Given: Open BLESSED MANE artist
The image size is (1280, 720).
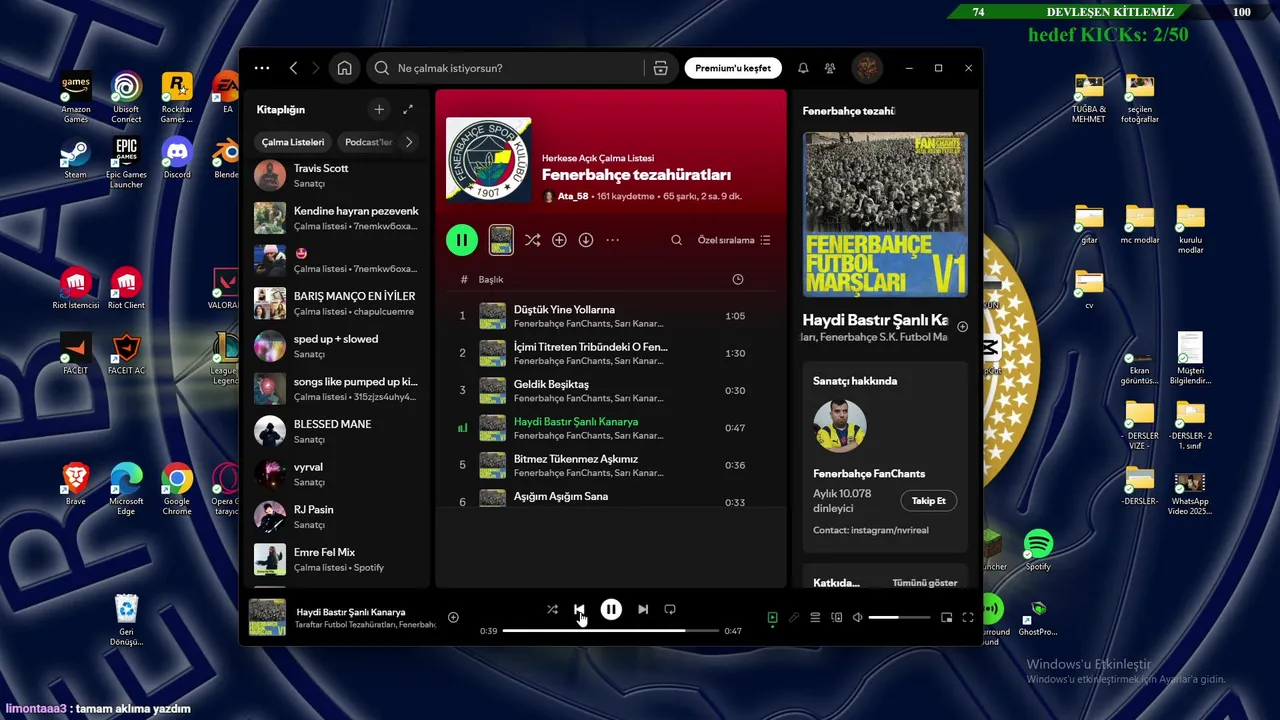Looking at the screenshot, I should click(338, 431).
